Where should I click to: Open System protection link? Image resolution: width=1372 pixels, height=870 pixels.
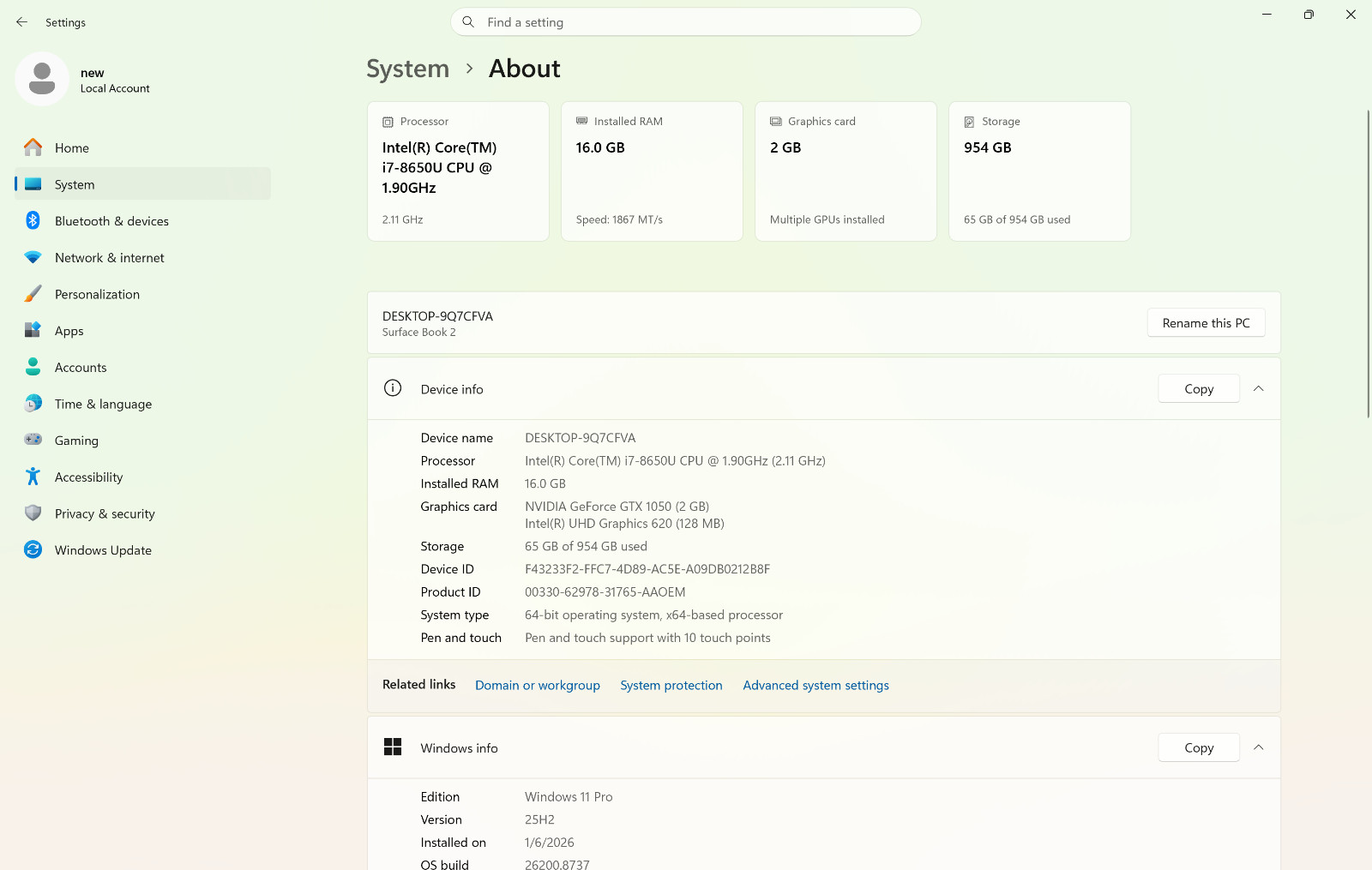click(671, 685)
